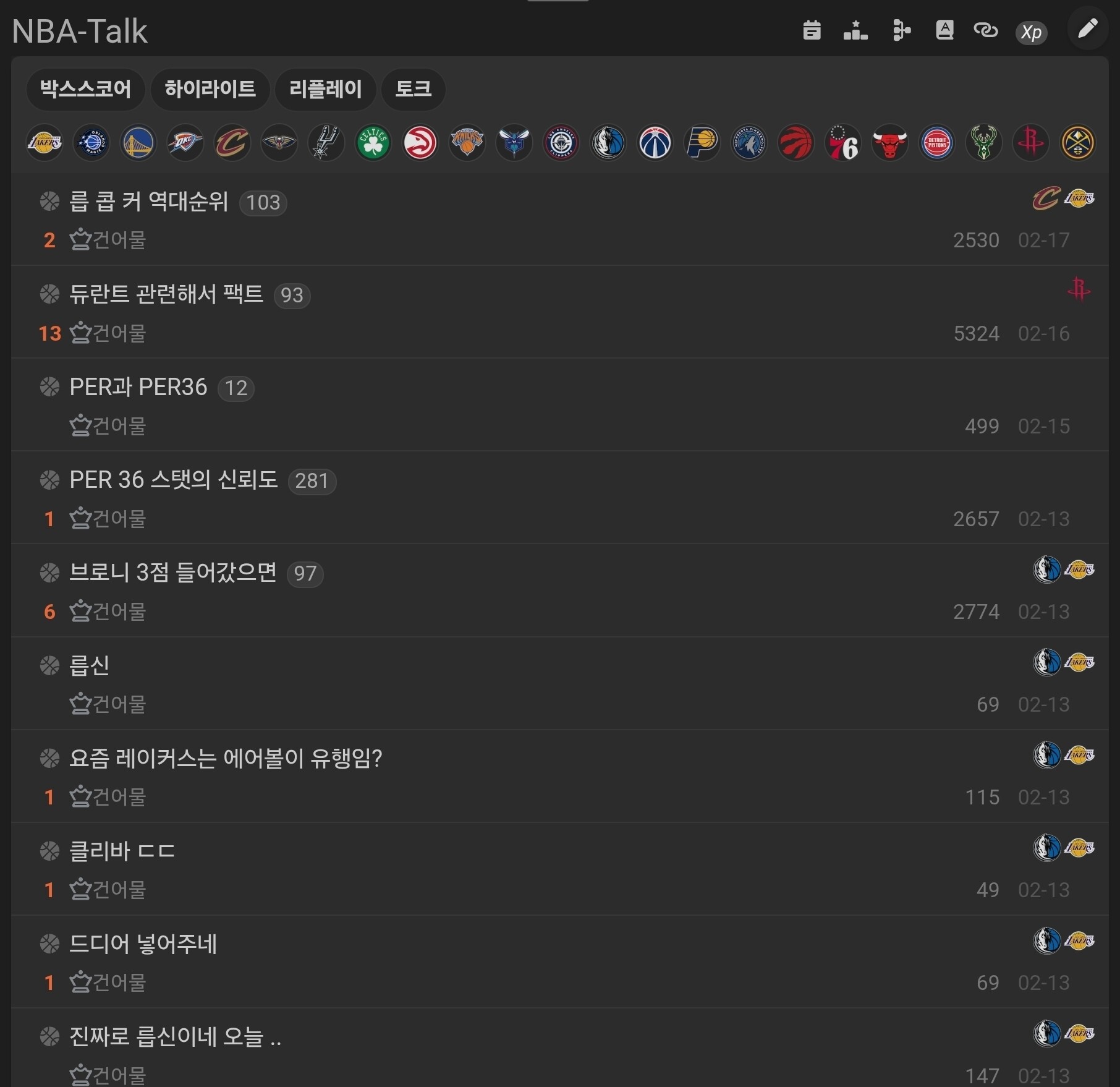Open post 요즘 레이커스는 에어볼이 유행임?
This screenshot has height=1087, width=1120.
tap(226, 758)
